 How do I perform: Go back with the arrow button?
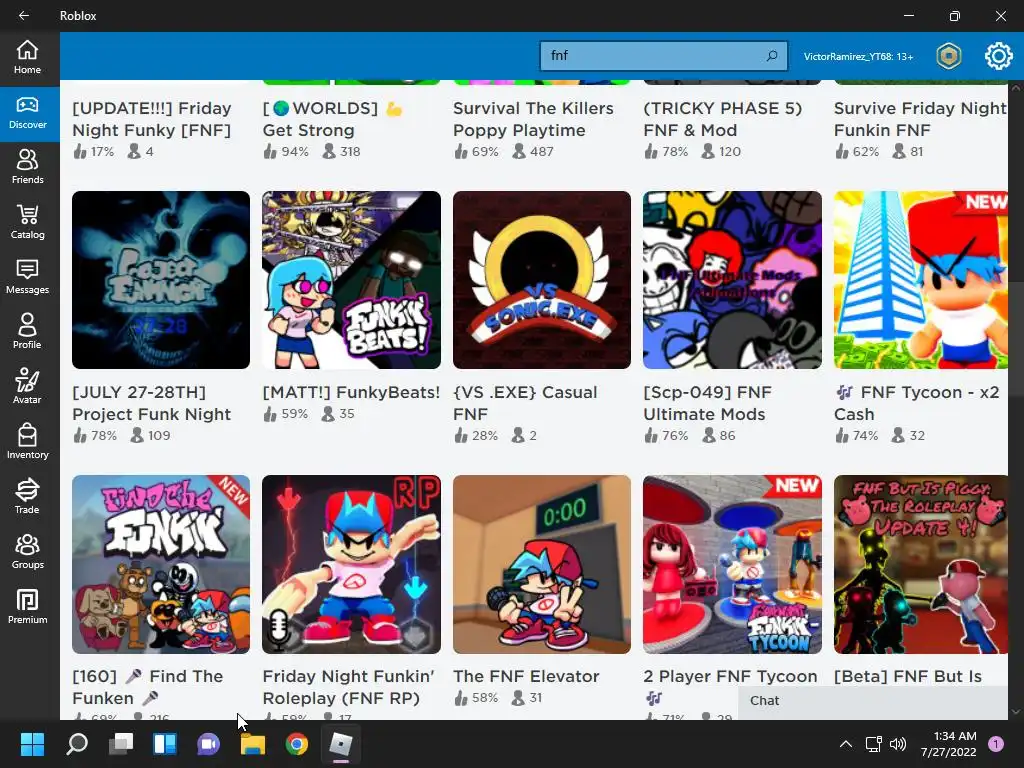(24, 16)
